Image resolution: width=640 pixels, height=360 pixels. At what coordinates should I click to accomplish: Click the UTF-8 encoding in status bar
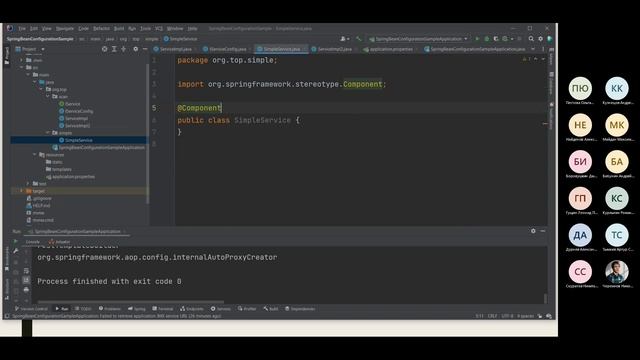[507, 316]
